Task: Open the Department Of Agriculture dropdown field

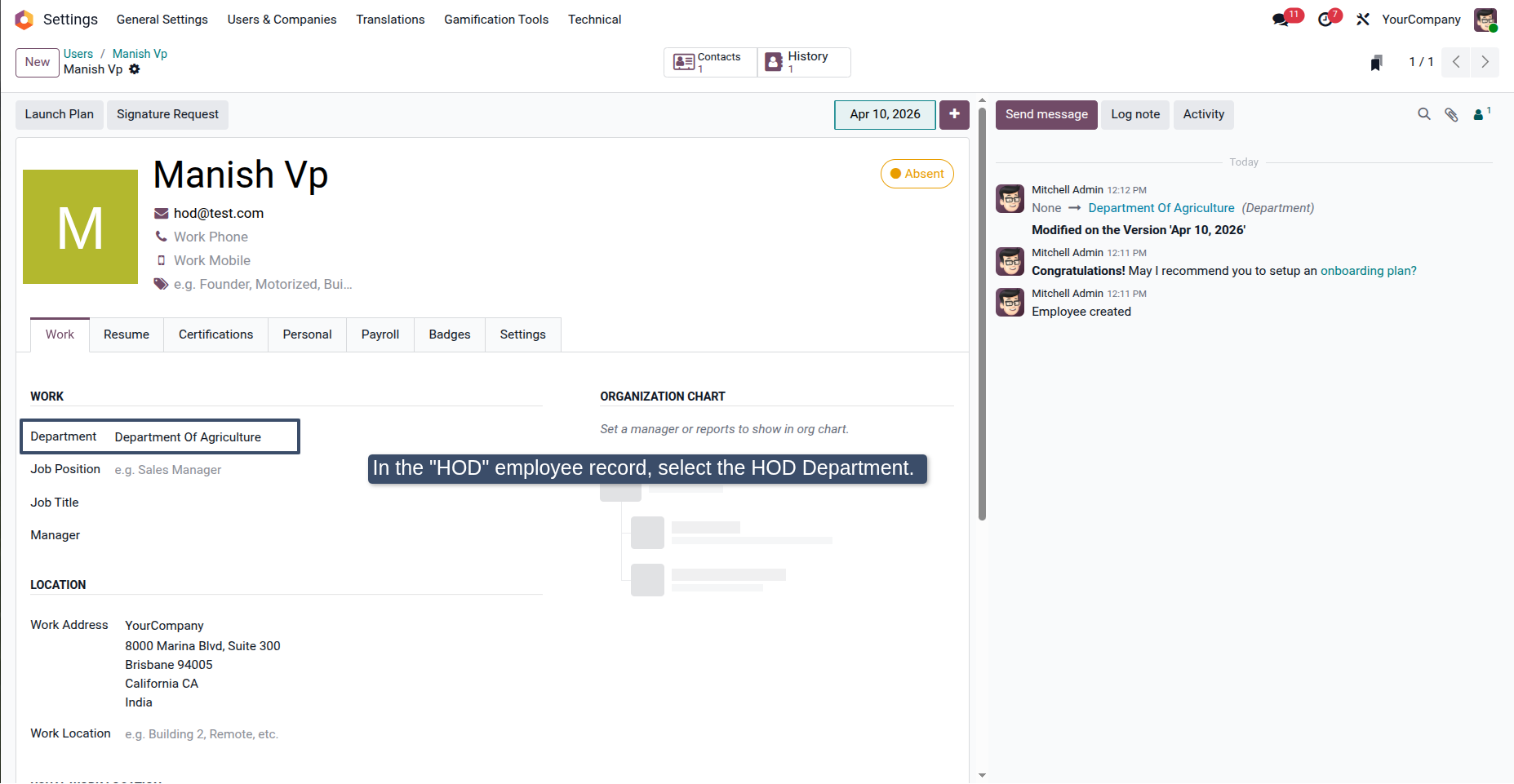Action: [x=204, y=437]
